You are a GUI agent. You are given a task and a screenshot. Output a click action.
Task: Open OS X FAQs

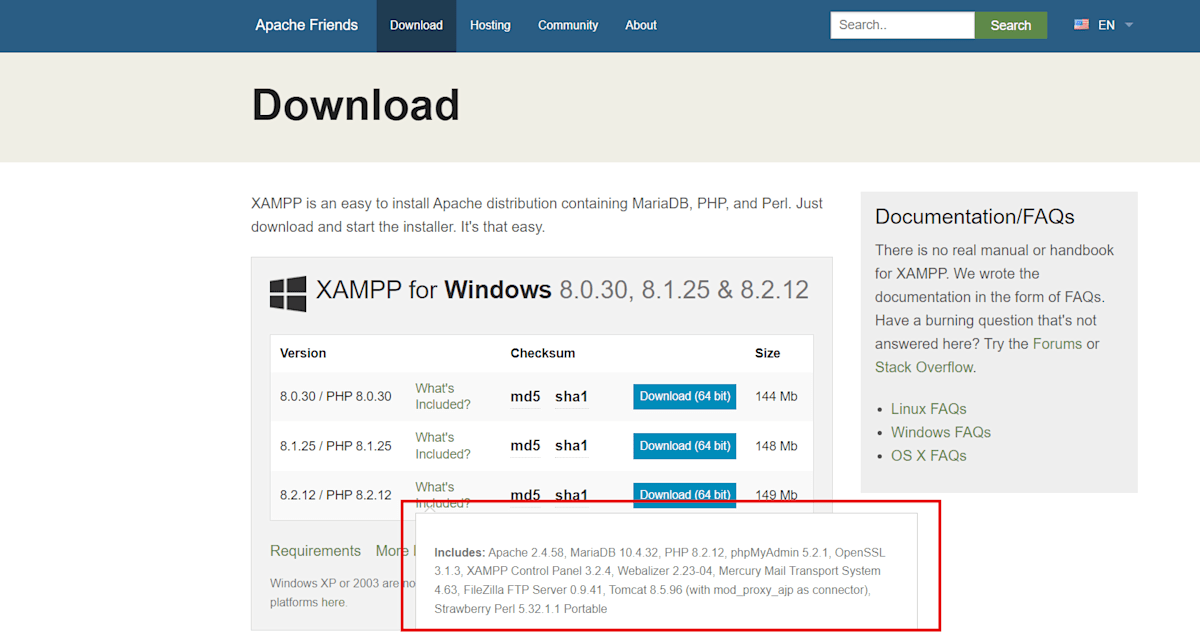pos(929,455)
